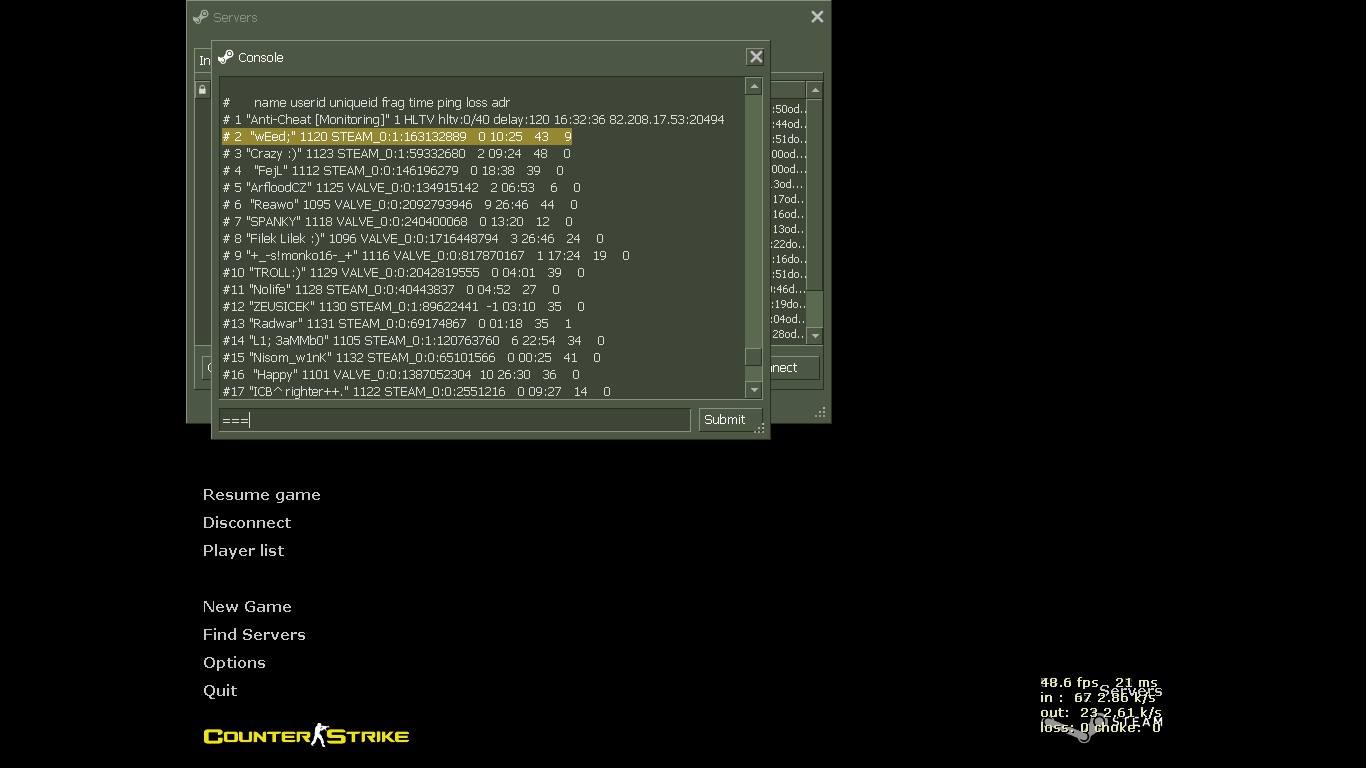
Task: Select the "Crazy :)" player line
Action: (396, 154)
